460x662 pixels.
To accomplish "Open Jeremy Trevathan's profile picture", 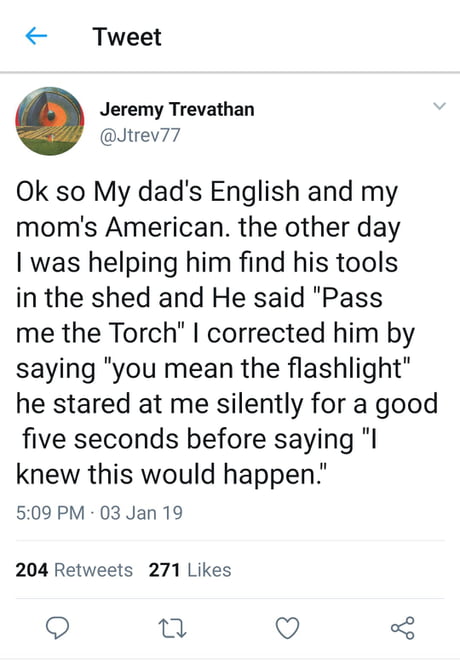I will (50, 121).
